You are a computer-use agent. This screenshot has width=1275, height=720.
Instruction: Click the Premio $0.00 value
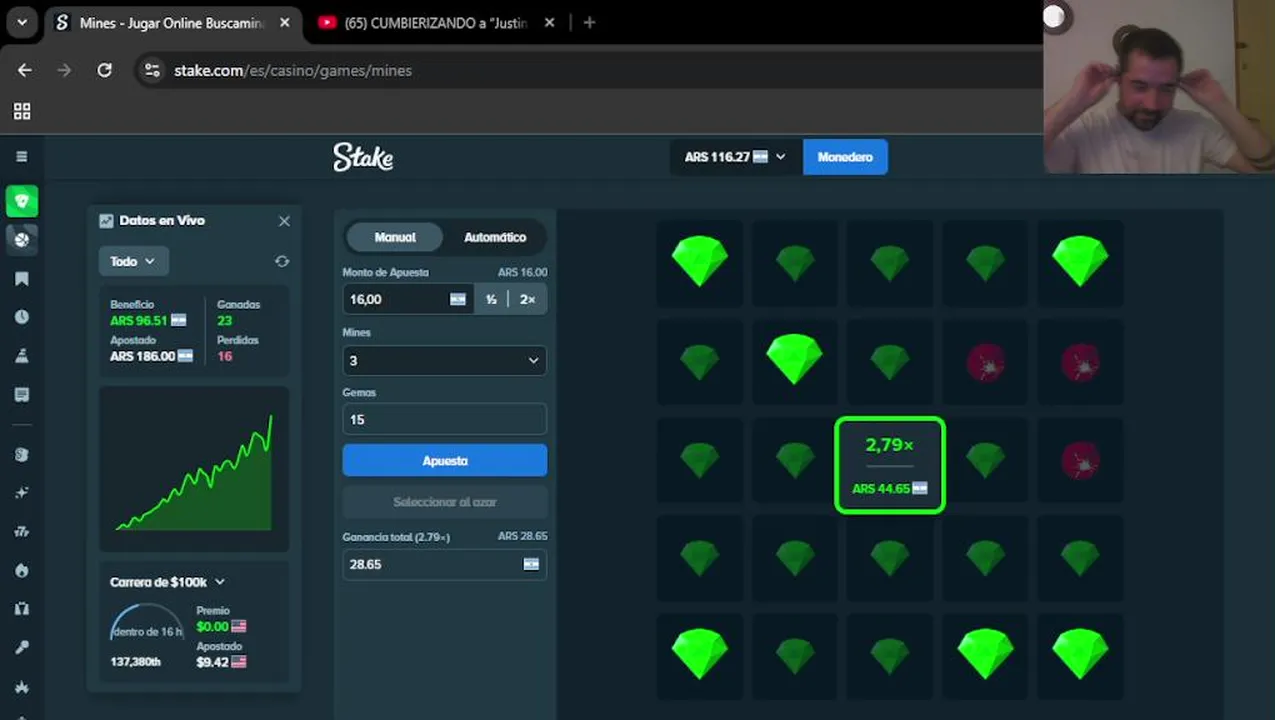[221, 626]
